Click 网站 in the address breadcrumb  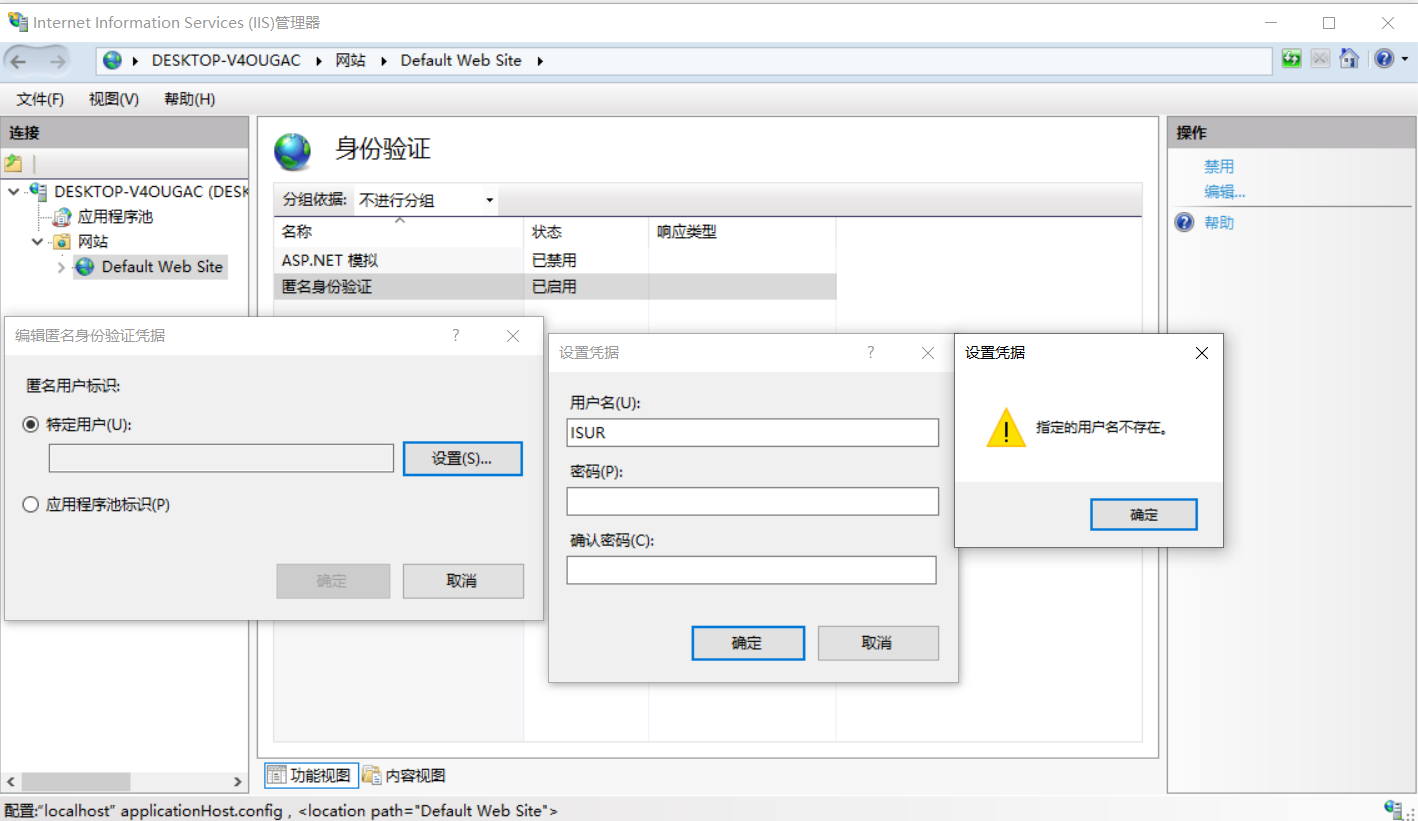click(x=351, y=61)
